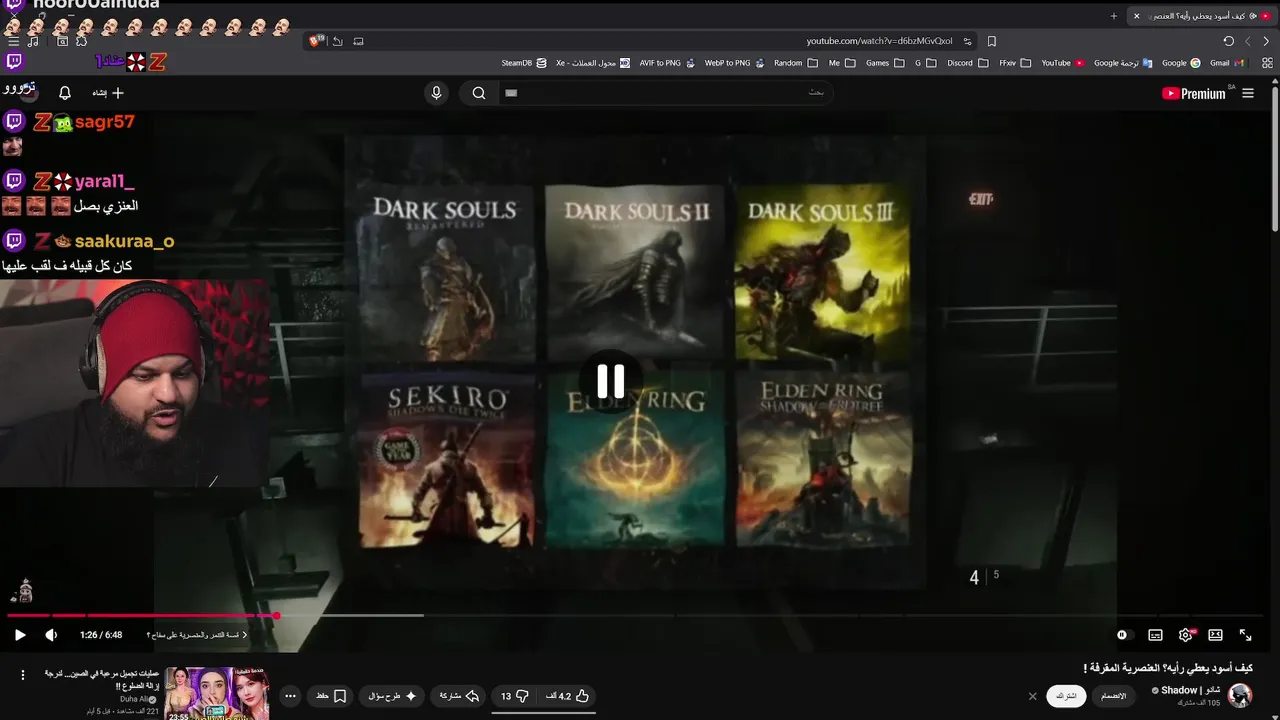The width and height of the screenshot is (1280, 720).
Task: Click the sagr57 username in chat overlay
Action: click(104, 122)
